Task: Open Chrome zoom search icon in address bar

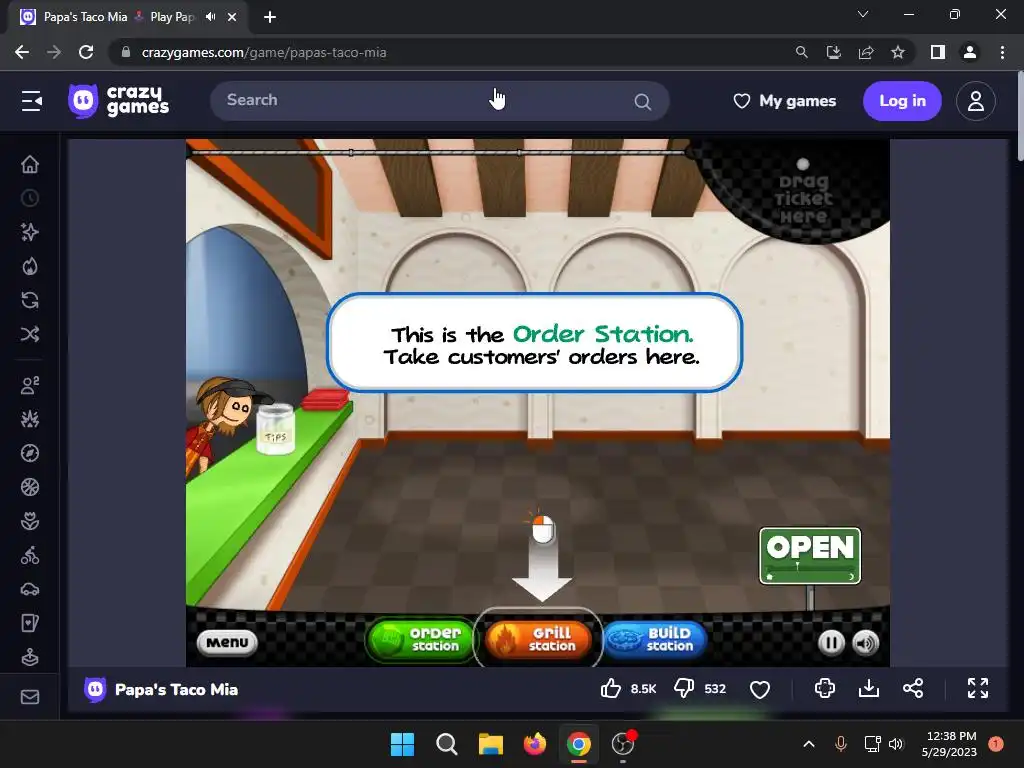Action: point(801,52)
